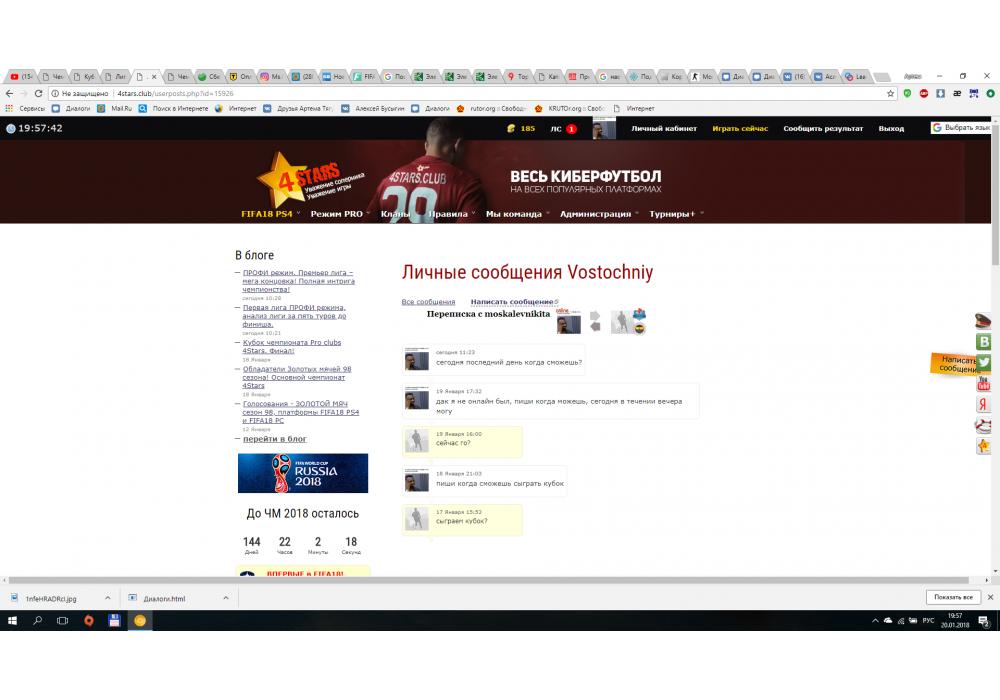Expand the "Администрация" menu
Image resolution: width=1000 pixels, height=700 pixels.
pos(599,214)
